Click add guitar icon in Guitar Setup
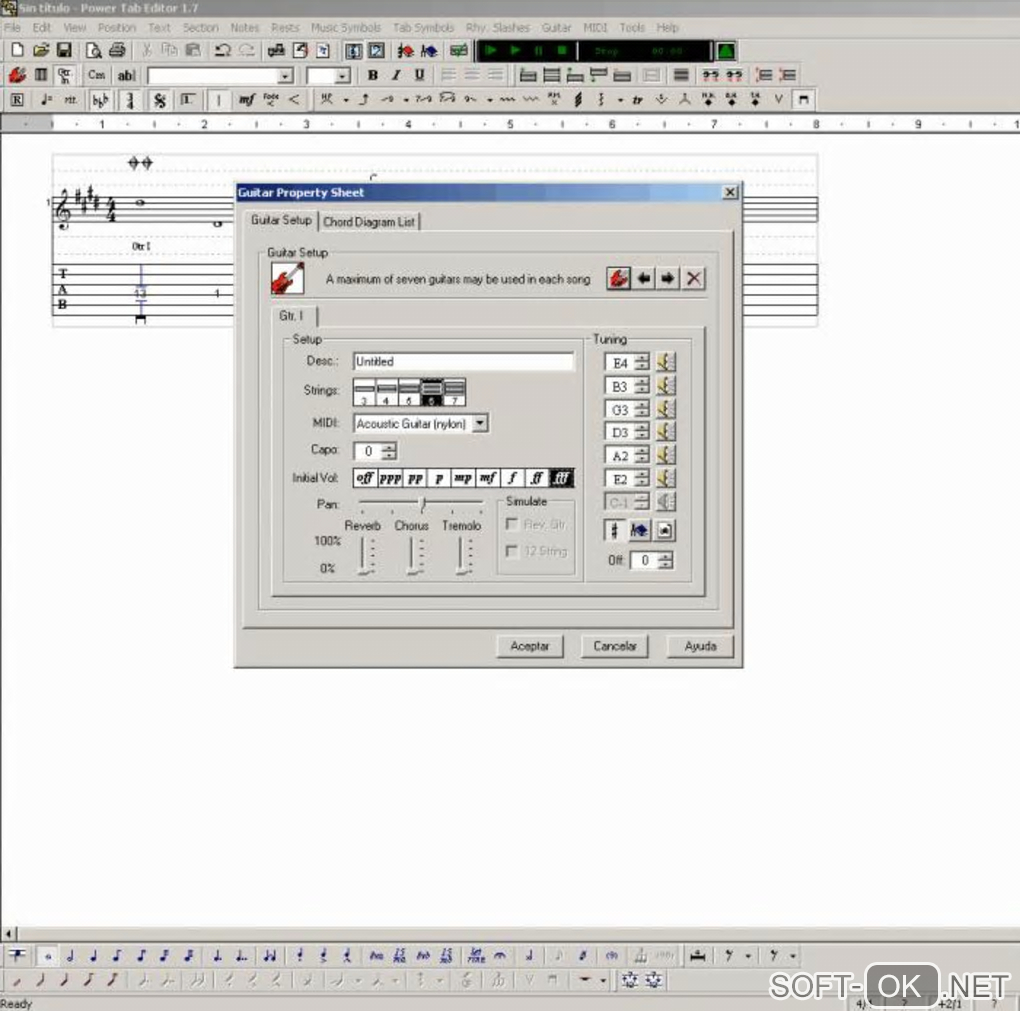Viewport: 1020px width, 1011px height. pyautogui.click(x=619, y=278)
